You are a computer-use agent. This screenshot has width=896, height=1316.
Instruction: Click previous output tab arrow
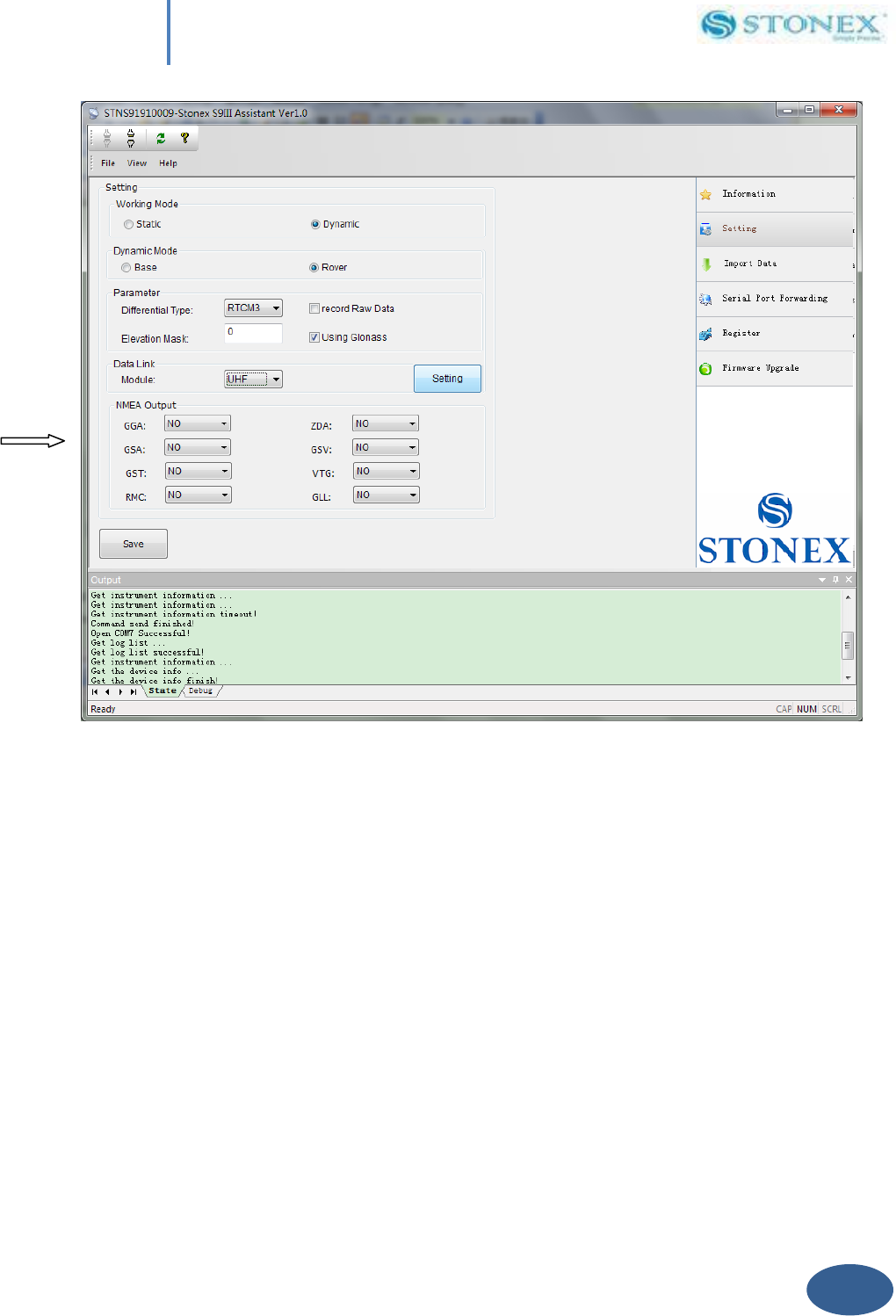point(107,691)
